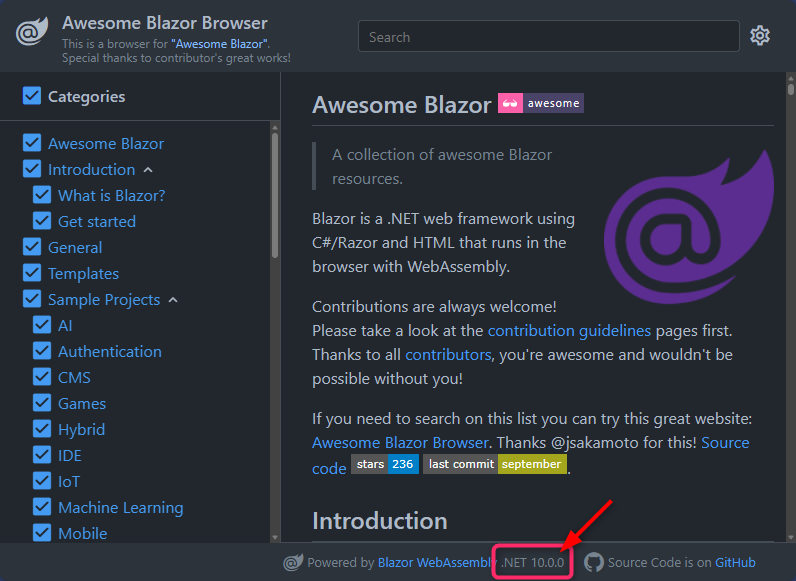Select the CMS category label
The height and width of the screenshot is (581, 796).
(x=74, y=378)
